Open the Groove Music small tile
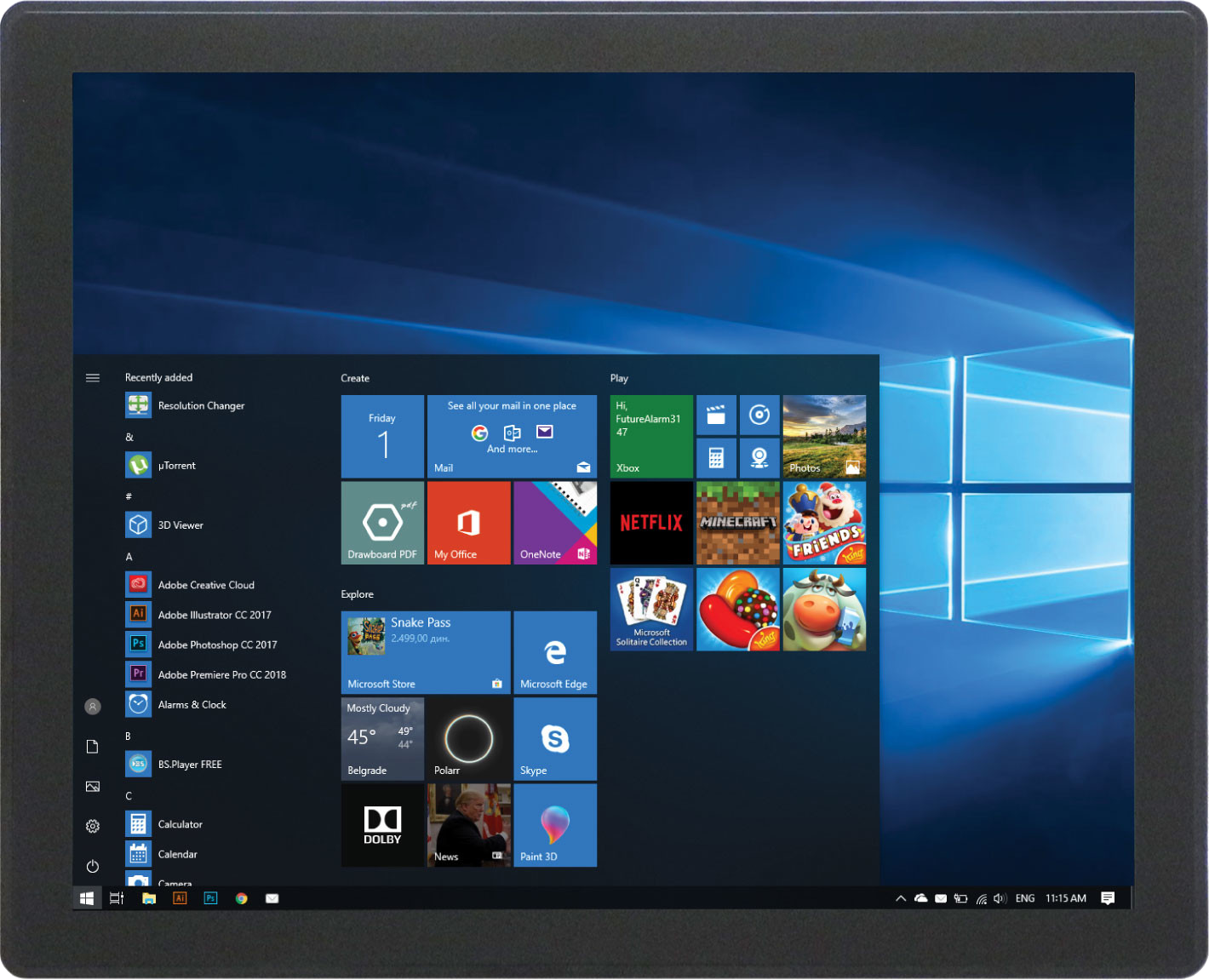The width and height of the screenshot is (1209, 980). (759, 415)
